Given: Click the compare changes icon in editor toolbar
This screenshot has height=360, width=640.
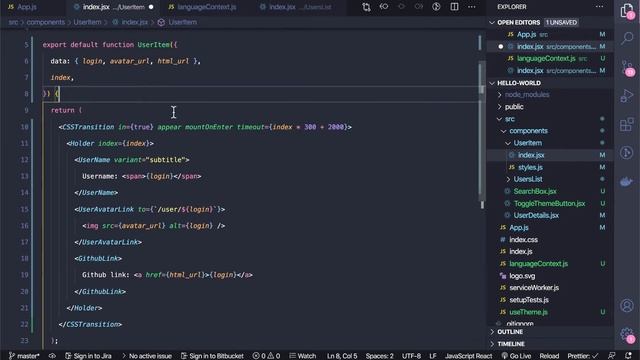Looking at the screenshot, I should coord(366,7).
